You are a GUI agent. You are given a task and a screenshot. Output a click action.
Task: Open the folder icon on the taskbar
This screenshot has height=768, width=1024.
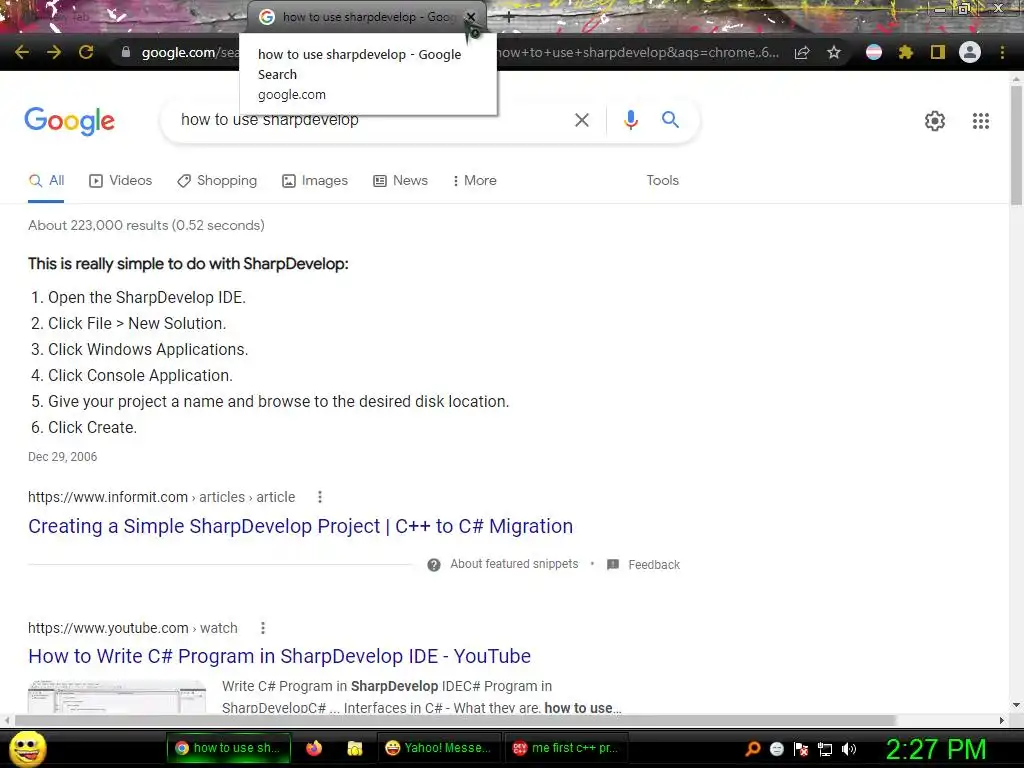pos(355,748)
